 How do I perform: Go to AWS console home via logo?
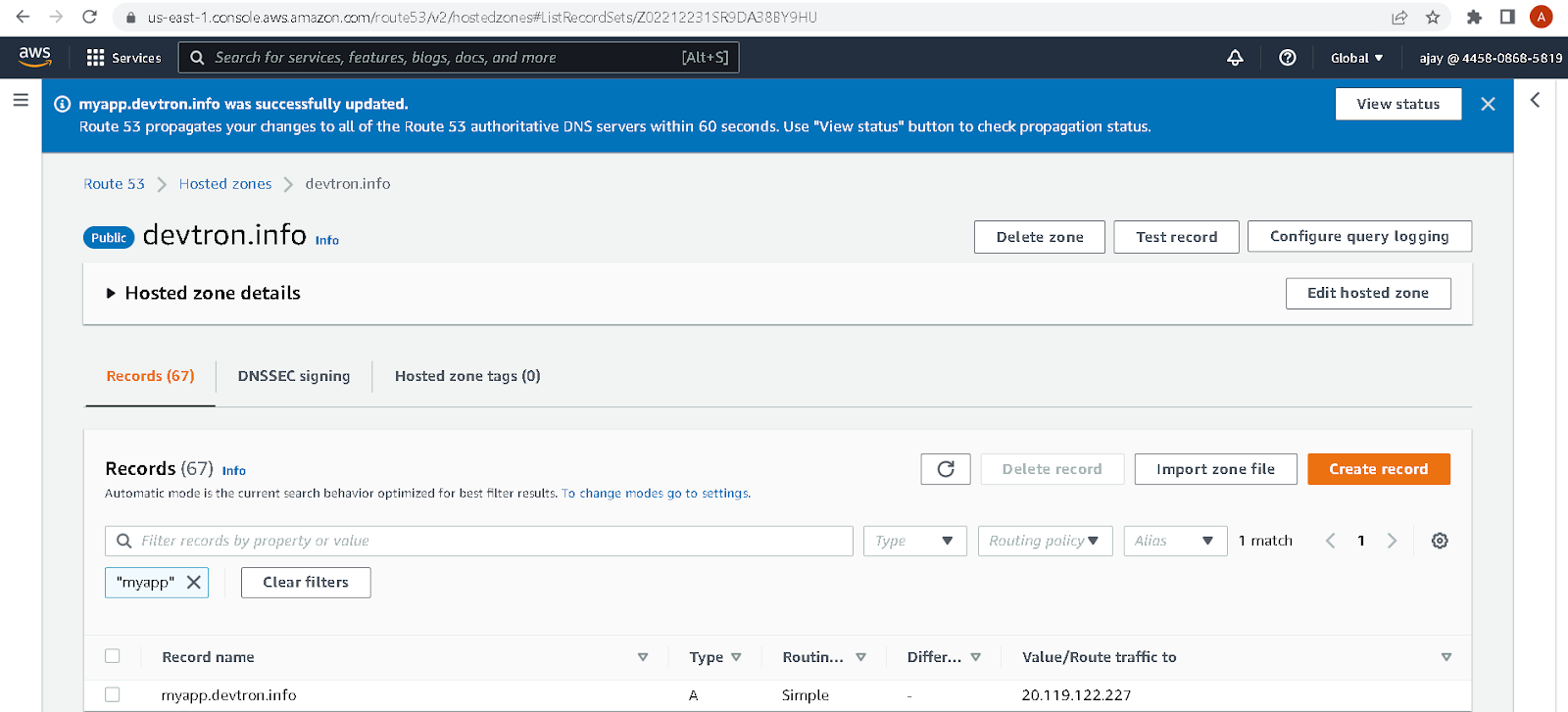point(35,57)
